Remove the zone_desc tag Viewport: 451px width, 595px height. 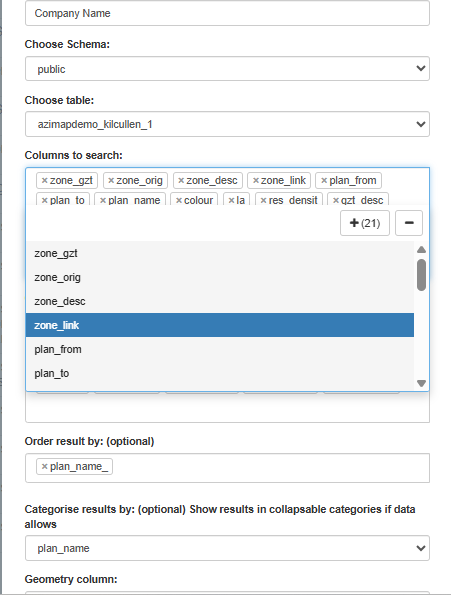(x=181, y=181)
